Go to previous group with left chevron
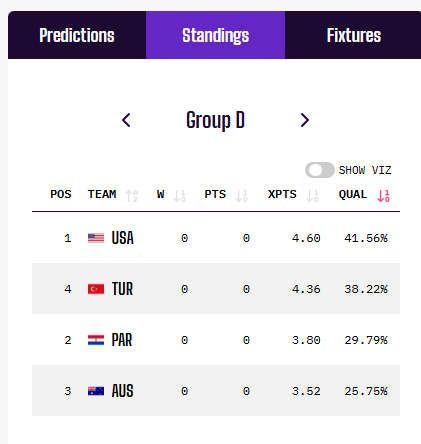This screenshot has width=421, height=444. 126,120
